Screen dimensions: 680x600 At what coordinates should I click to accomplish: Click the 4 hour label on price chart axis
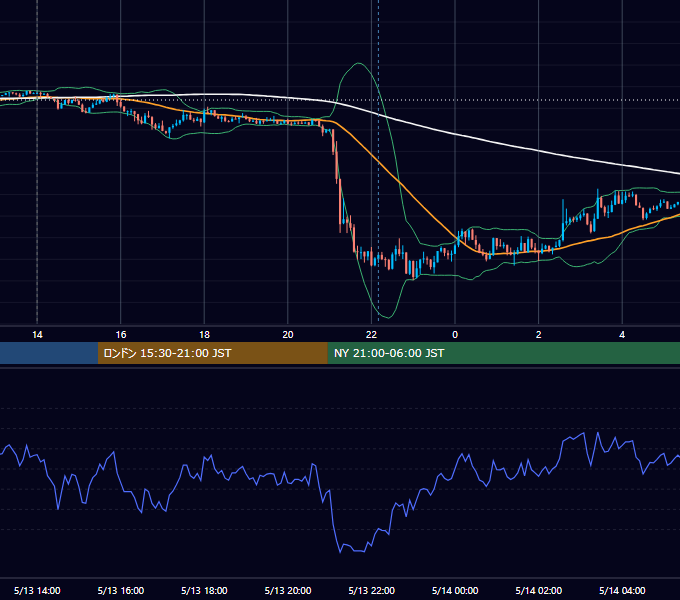(622, 335)
